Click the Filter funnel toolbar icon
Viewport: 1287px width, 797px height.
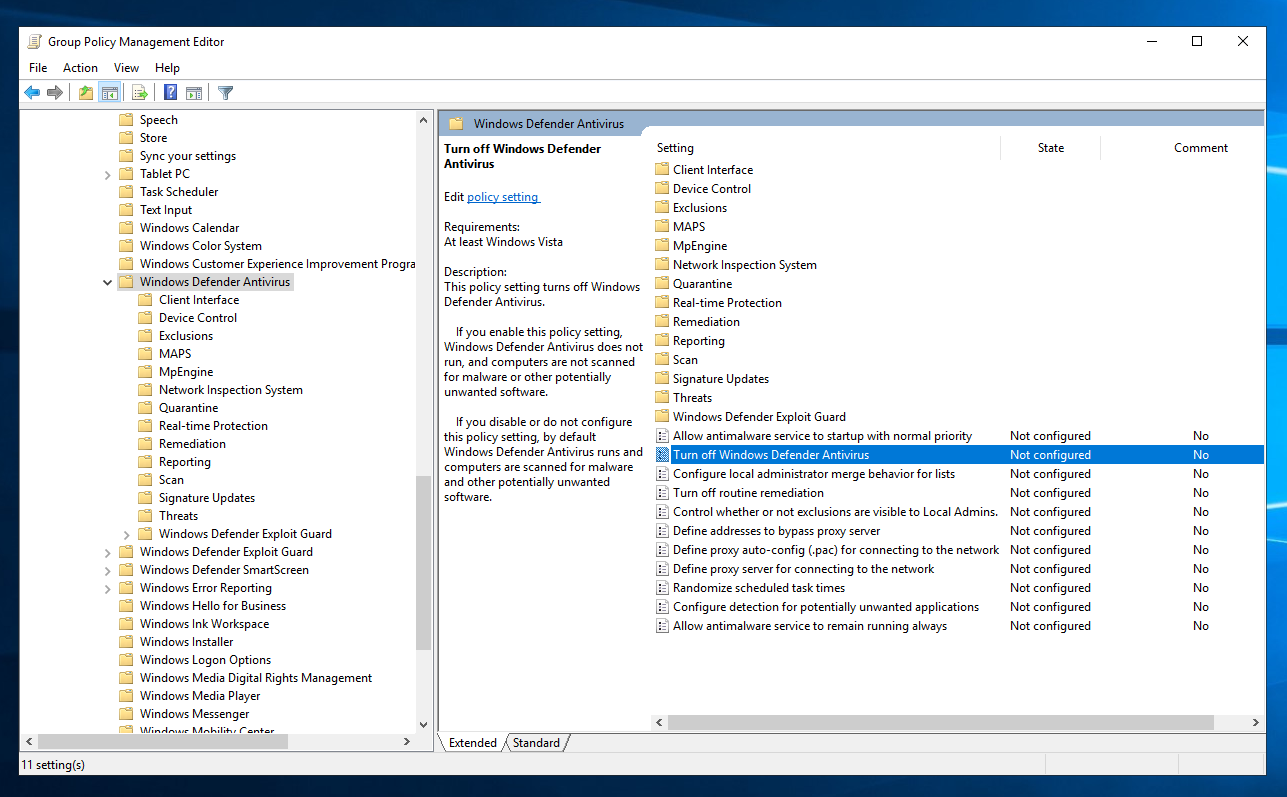(226, 93)
